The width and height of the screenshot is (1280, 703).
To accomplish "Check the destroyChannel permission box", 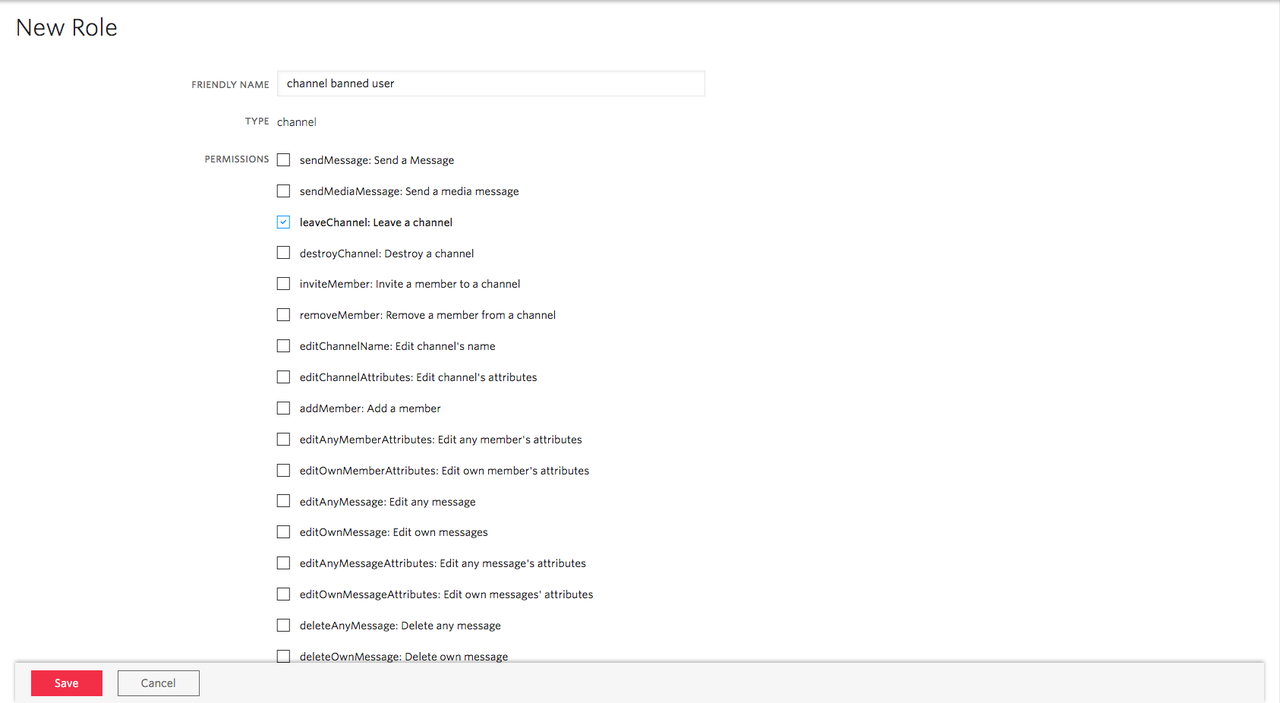I will tap(284, 253).
